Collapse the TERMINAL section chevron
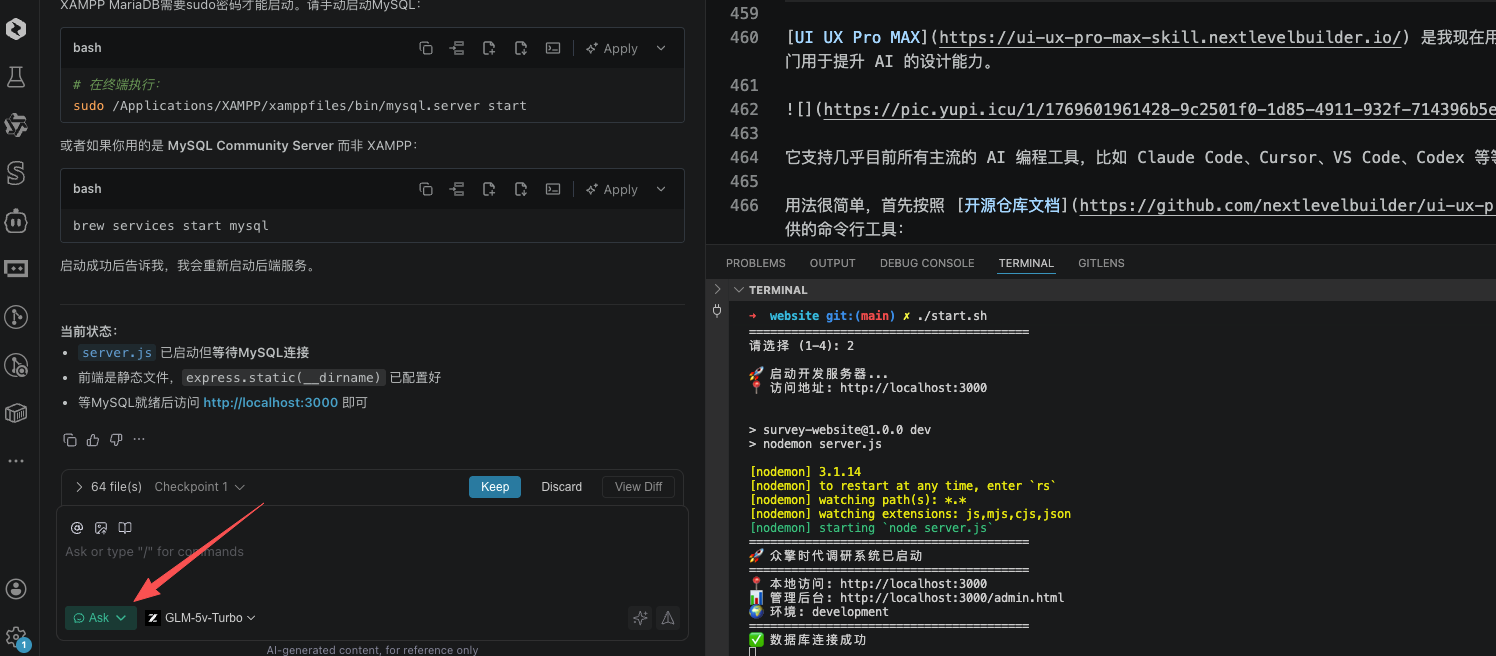The height and width of the screenshot is (656, 1496). tap(738, 290)
